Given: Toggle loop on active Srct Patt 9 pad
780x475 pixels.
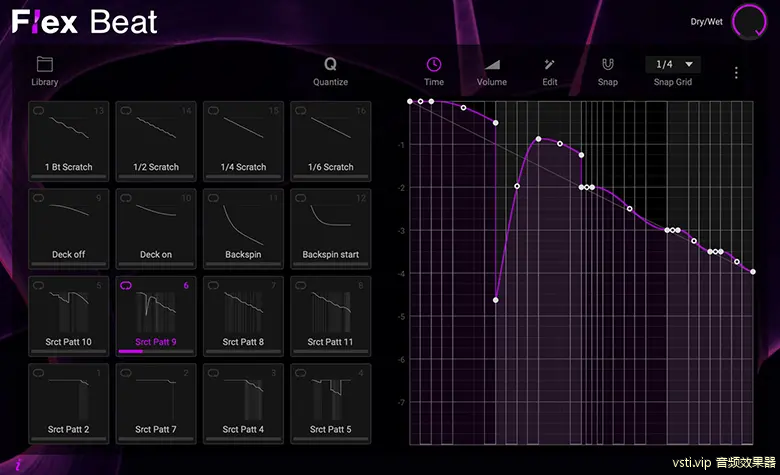Looking at the screenshot, I should (x=126, y=285).
